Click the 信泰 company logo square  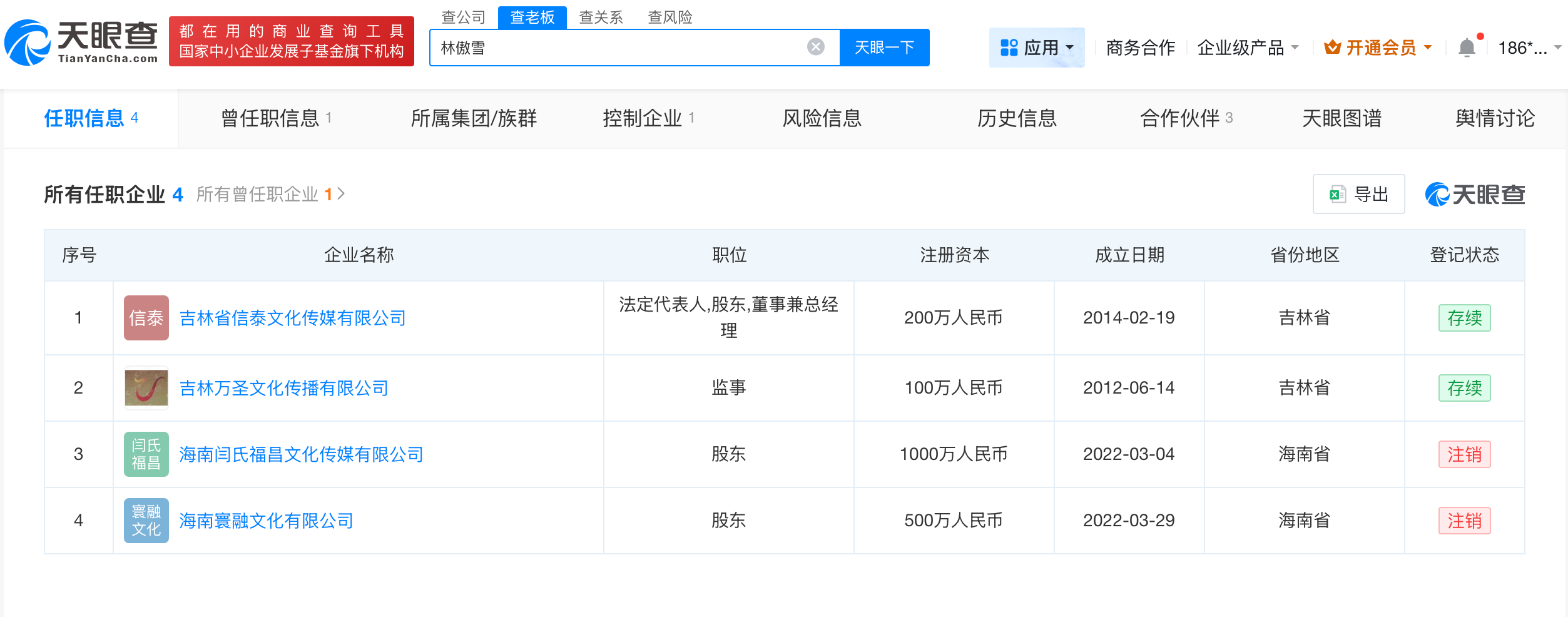pyautogui.click(x=145, y=318)
